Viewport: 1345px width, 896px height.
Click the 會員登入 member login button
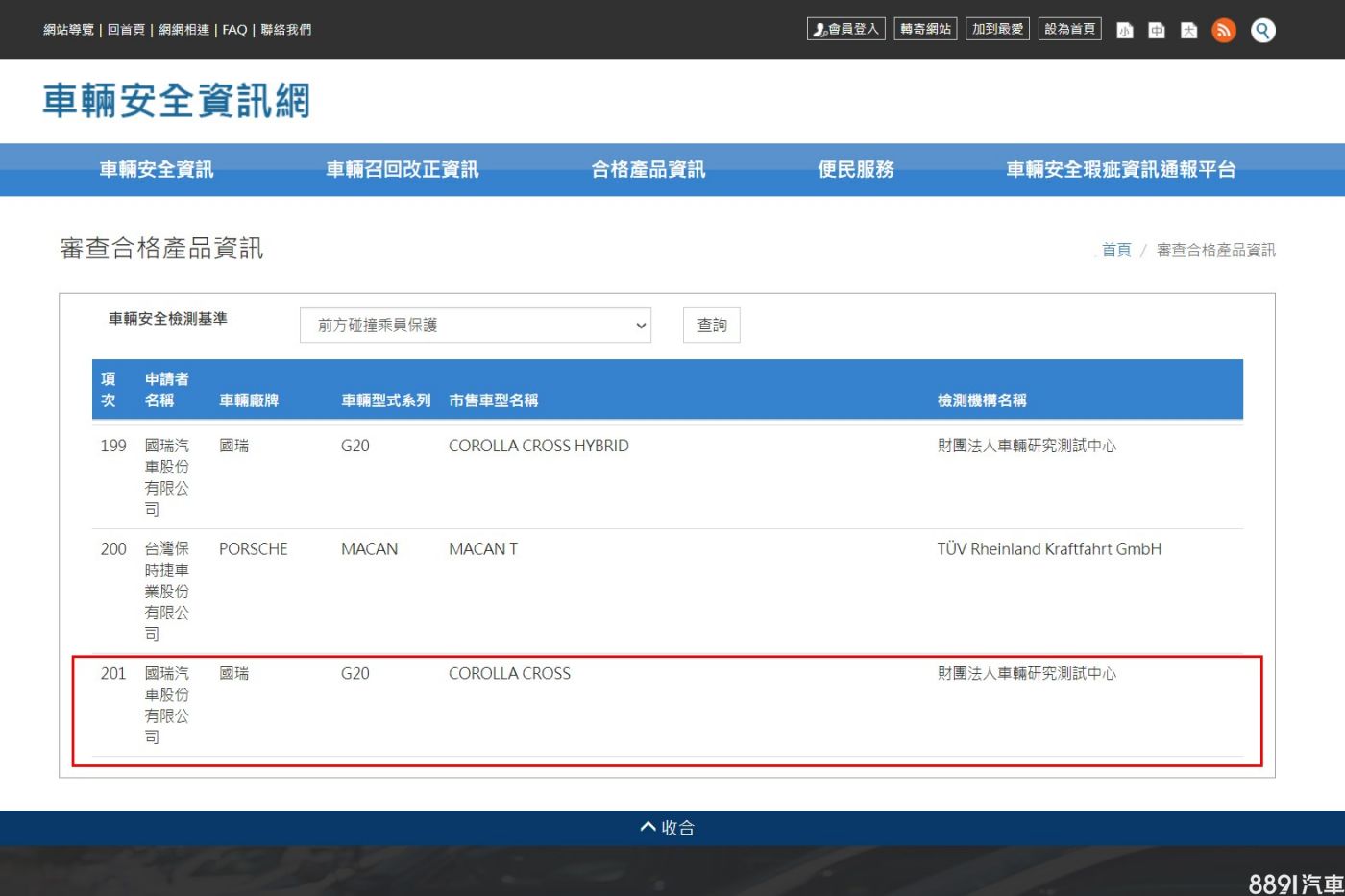(845, 29)
